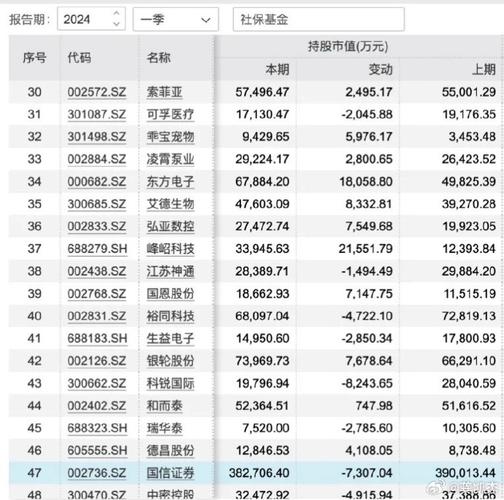Image resolution: width=504 pixels, height=500 pixels.
Task: Open stock name link 峰岹科技
Action: point(170,249)
